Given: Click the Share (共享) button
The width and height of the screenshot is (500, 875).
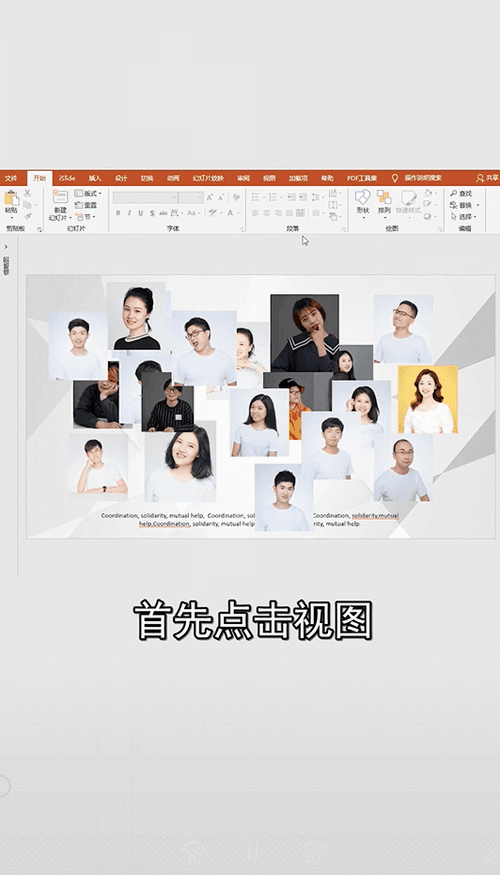Looking at the screenshot, I should click(x=488, y=178).
